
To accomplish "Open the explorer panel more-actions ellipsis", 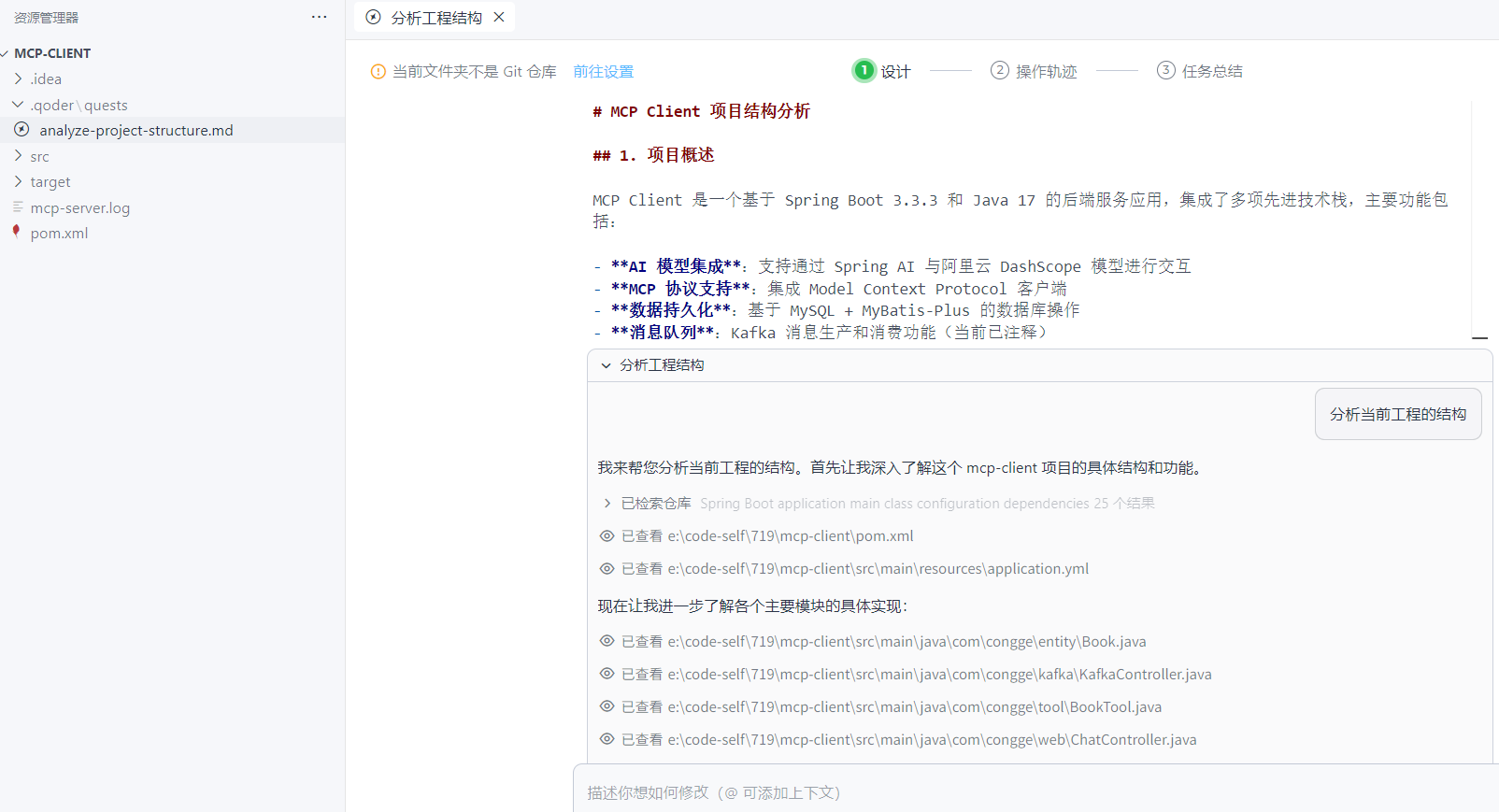I will point(319,17).
